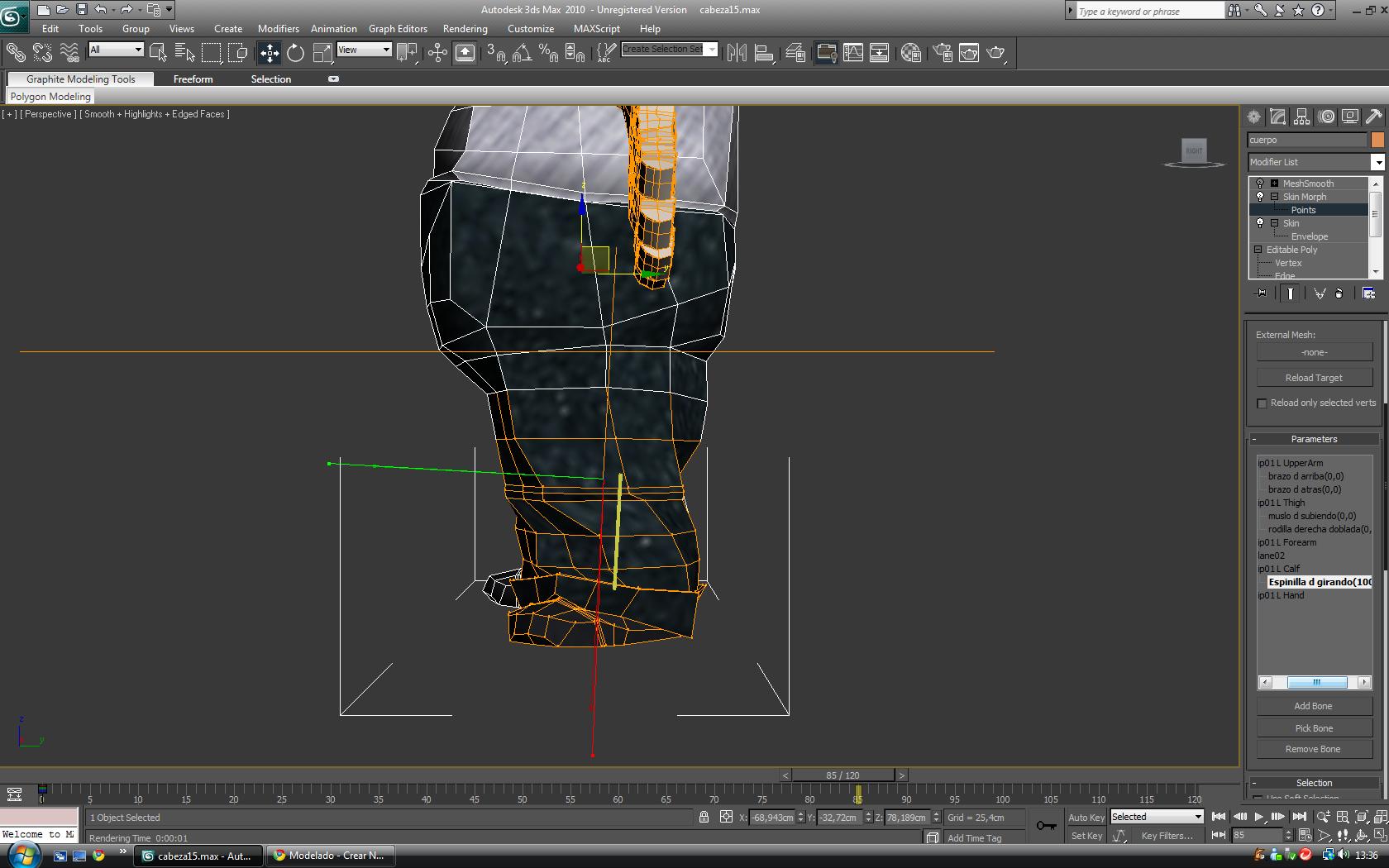The width and height of the screenshot is (1389, 868).
Task: Switch to the Freeform ribbon tab
Action: pyautogui.click(x=193, y=79)
